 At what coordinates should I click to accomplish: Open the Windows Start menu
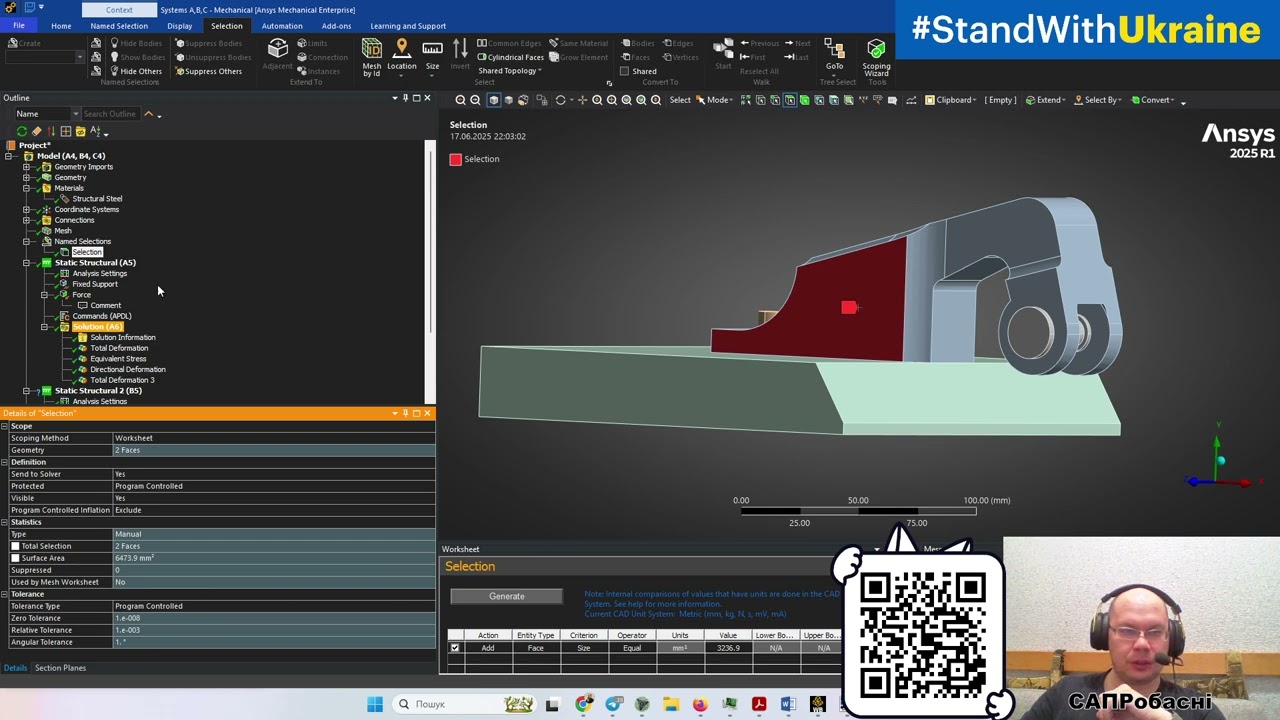(x=375, y=704)
